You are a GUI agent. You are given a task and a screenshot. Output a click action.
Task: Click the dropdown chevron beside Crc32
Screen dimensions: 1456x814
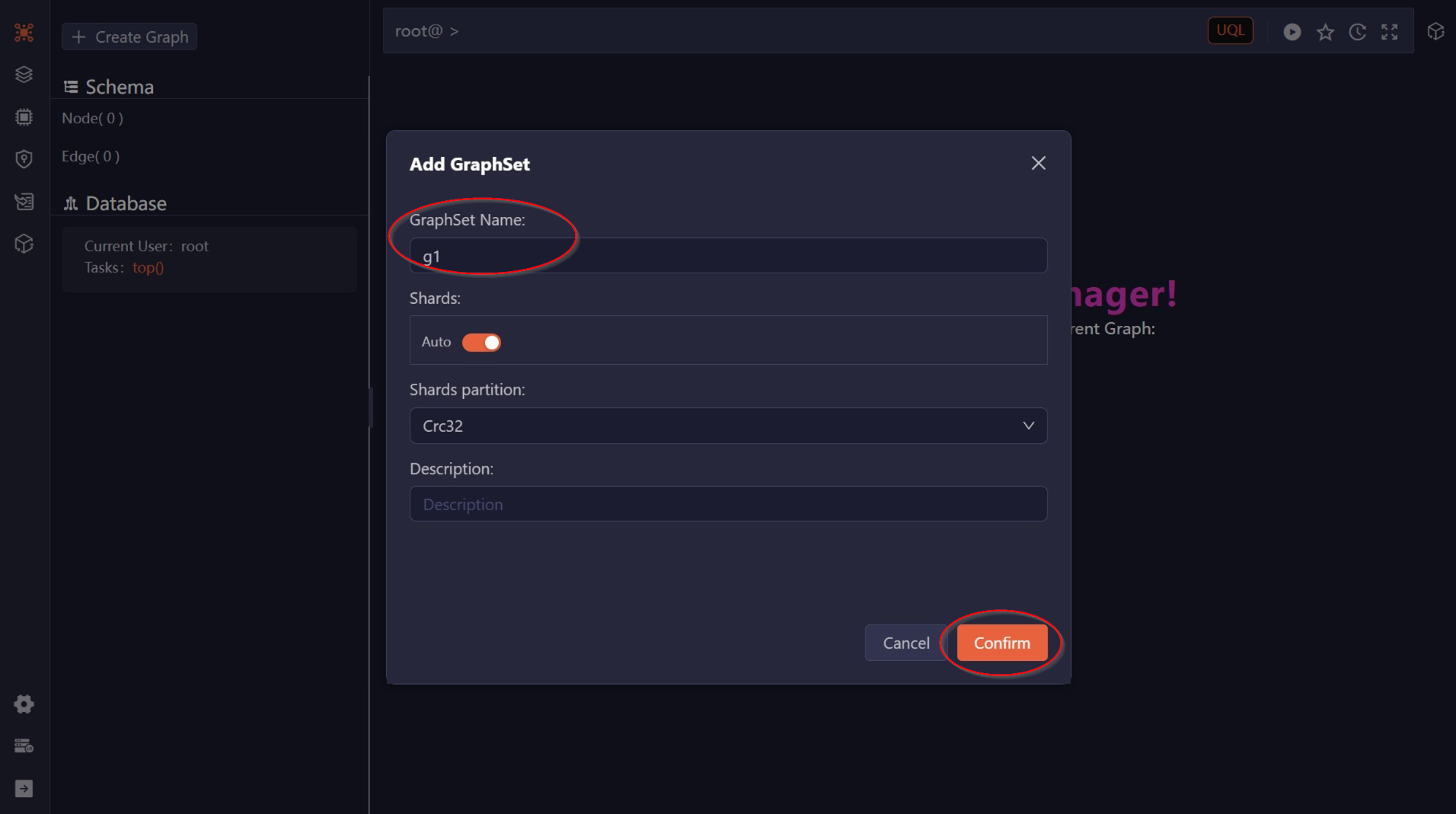tap(1028, 426)
